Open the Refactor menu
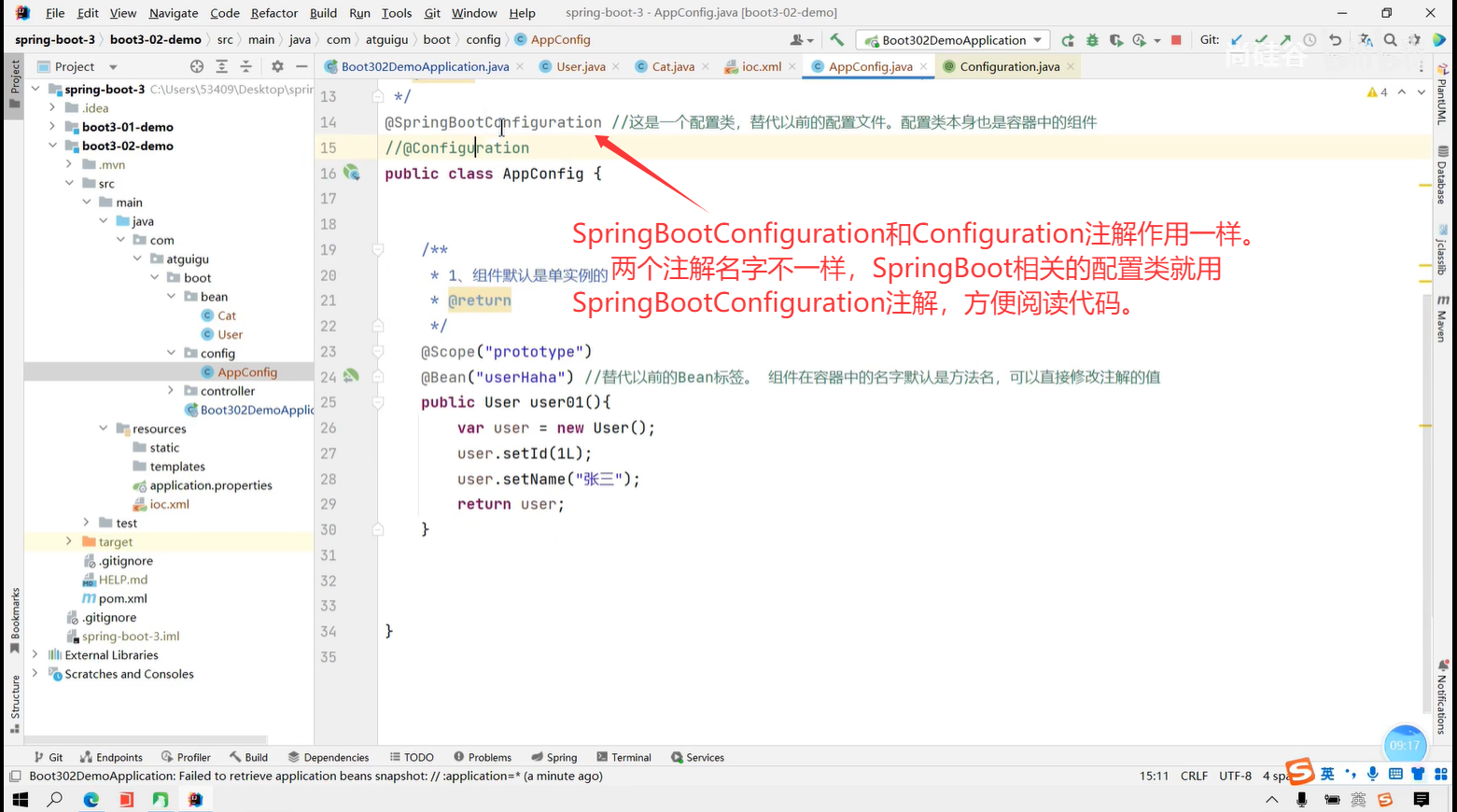 pos(274,13)
